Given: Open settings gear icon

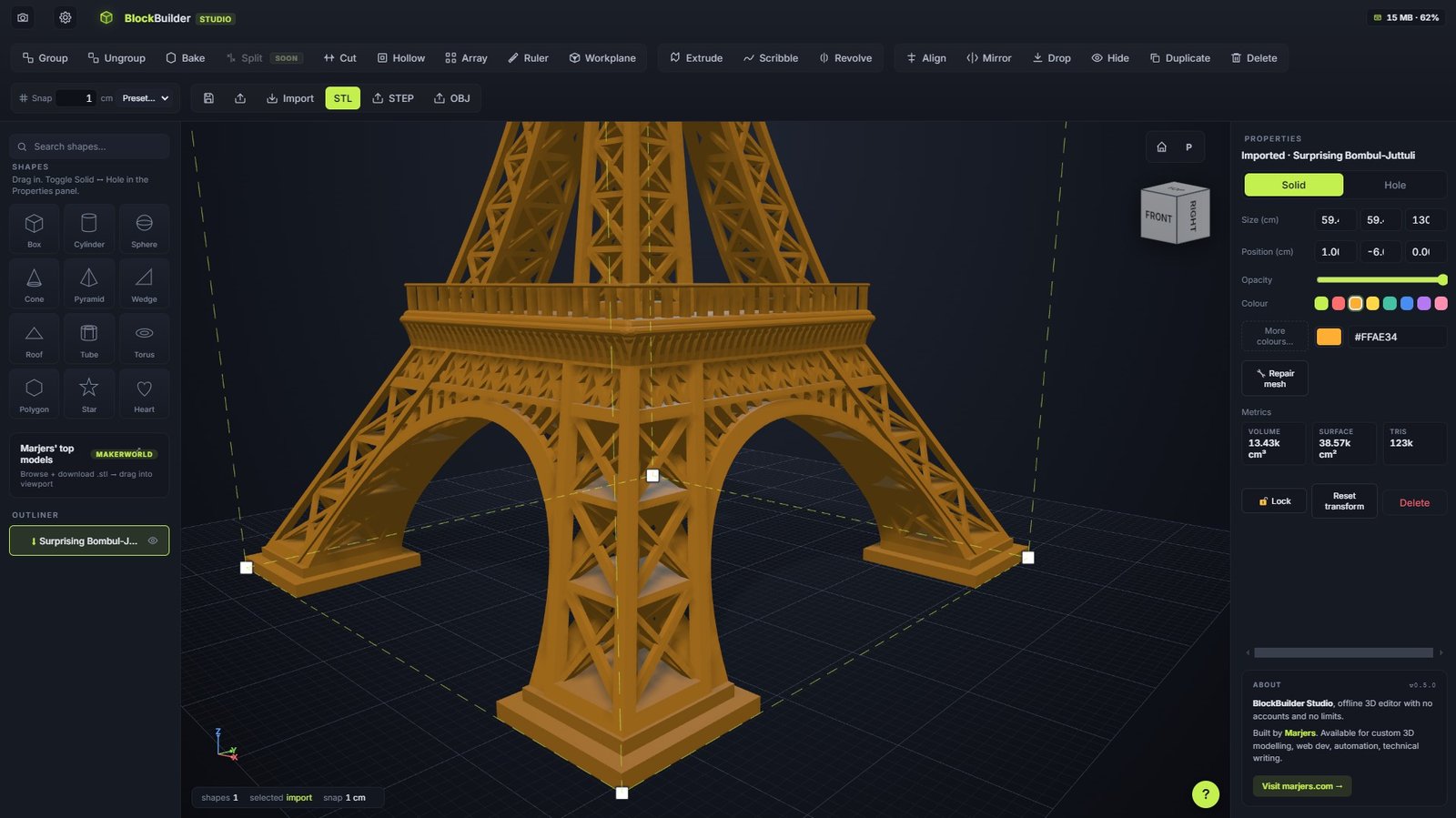Looking at the screenshot, I should [x=66, y=17].
